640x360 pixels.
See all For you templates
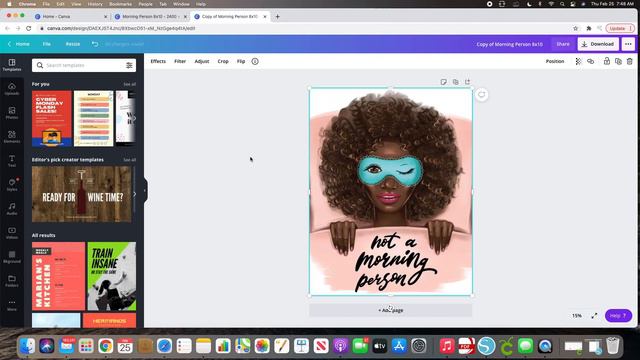[129, 84]
